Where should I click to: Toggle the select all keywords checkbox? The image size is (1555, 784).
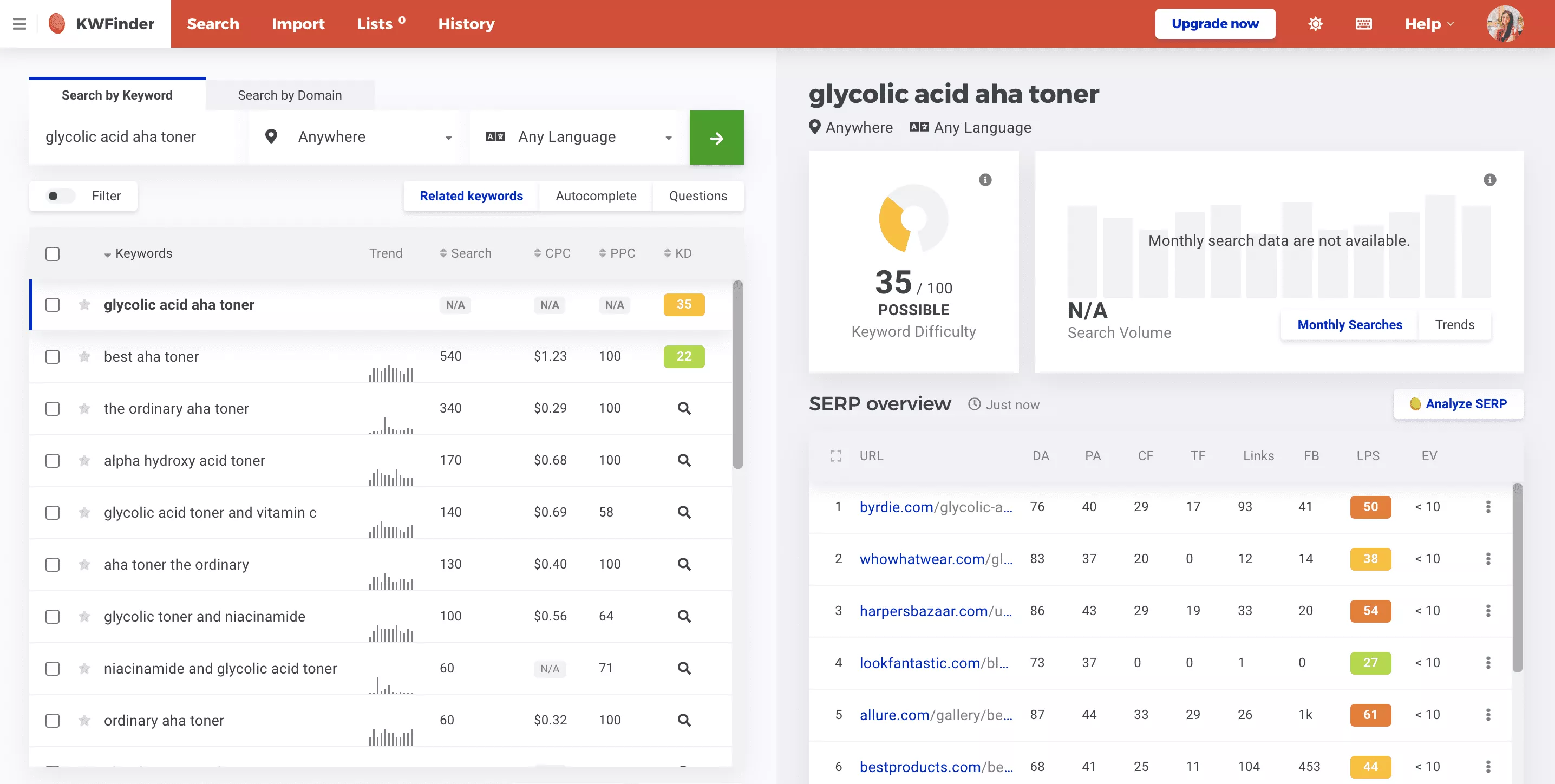click(53, 253)
